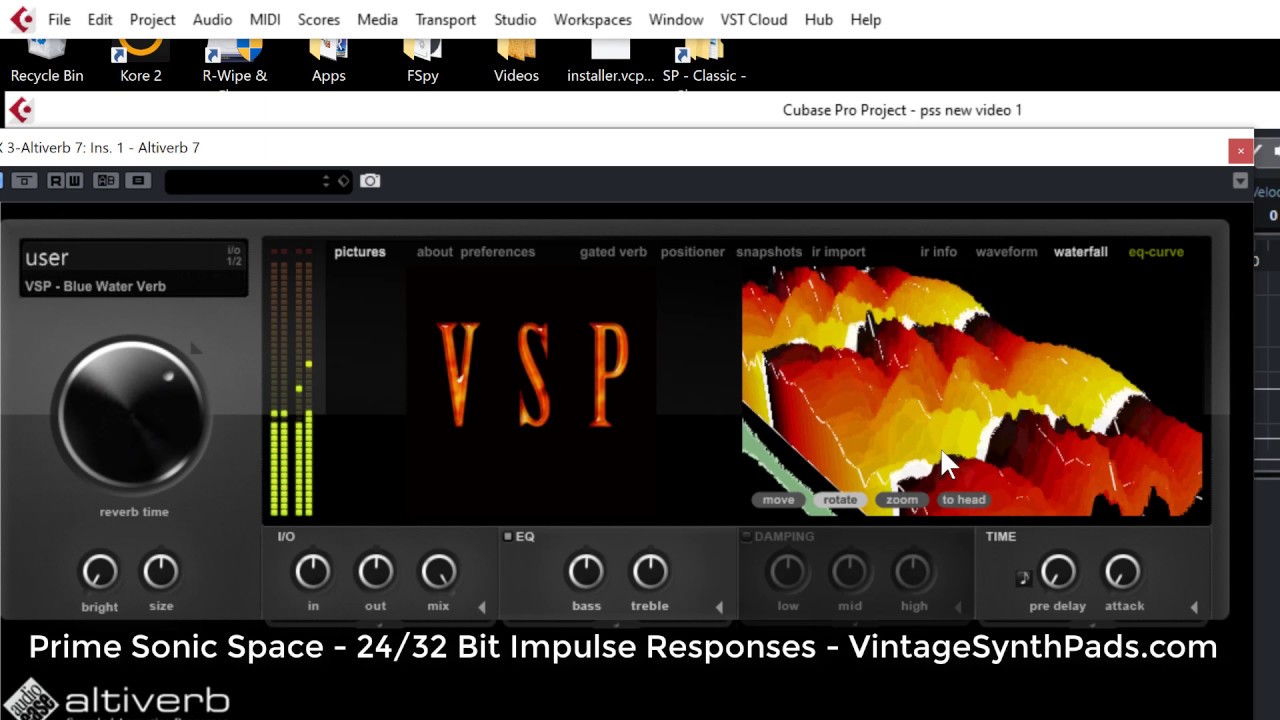Switch to the waveform view
This screenshot has width=1280, height=720.
(x=1006, y=252)
